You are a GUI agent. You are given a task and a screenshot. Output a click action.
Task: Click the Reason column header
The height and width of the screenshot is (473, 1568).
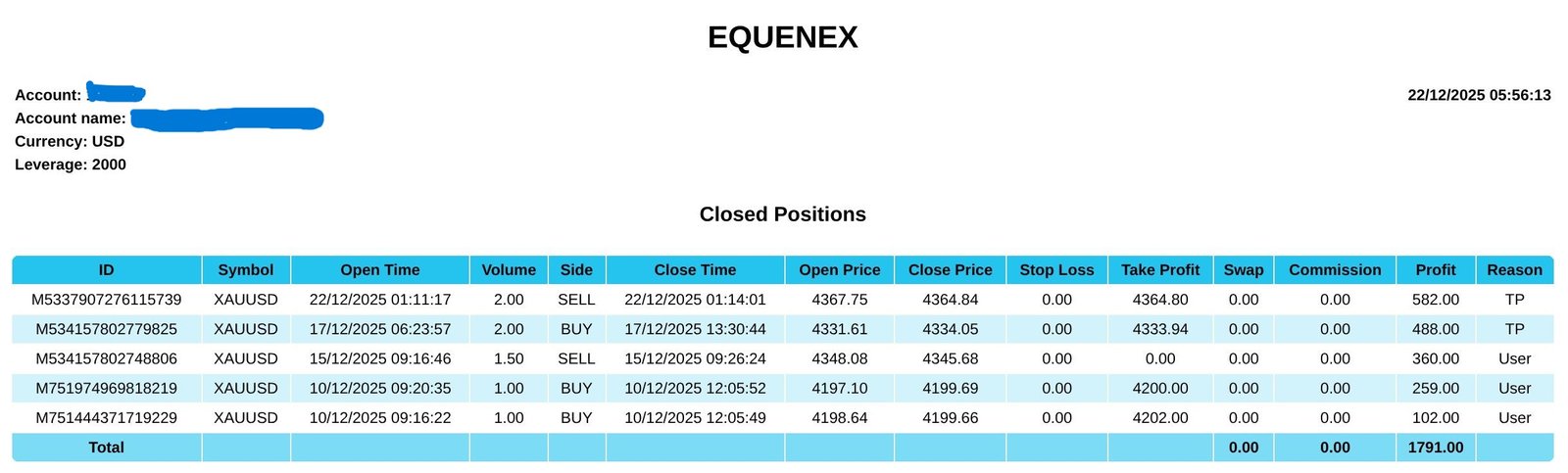1514,270
